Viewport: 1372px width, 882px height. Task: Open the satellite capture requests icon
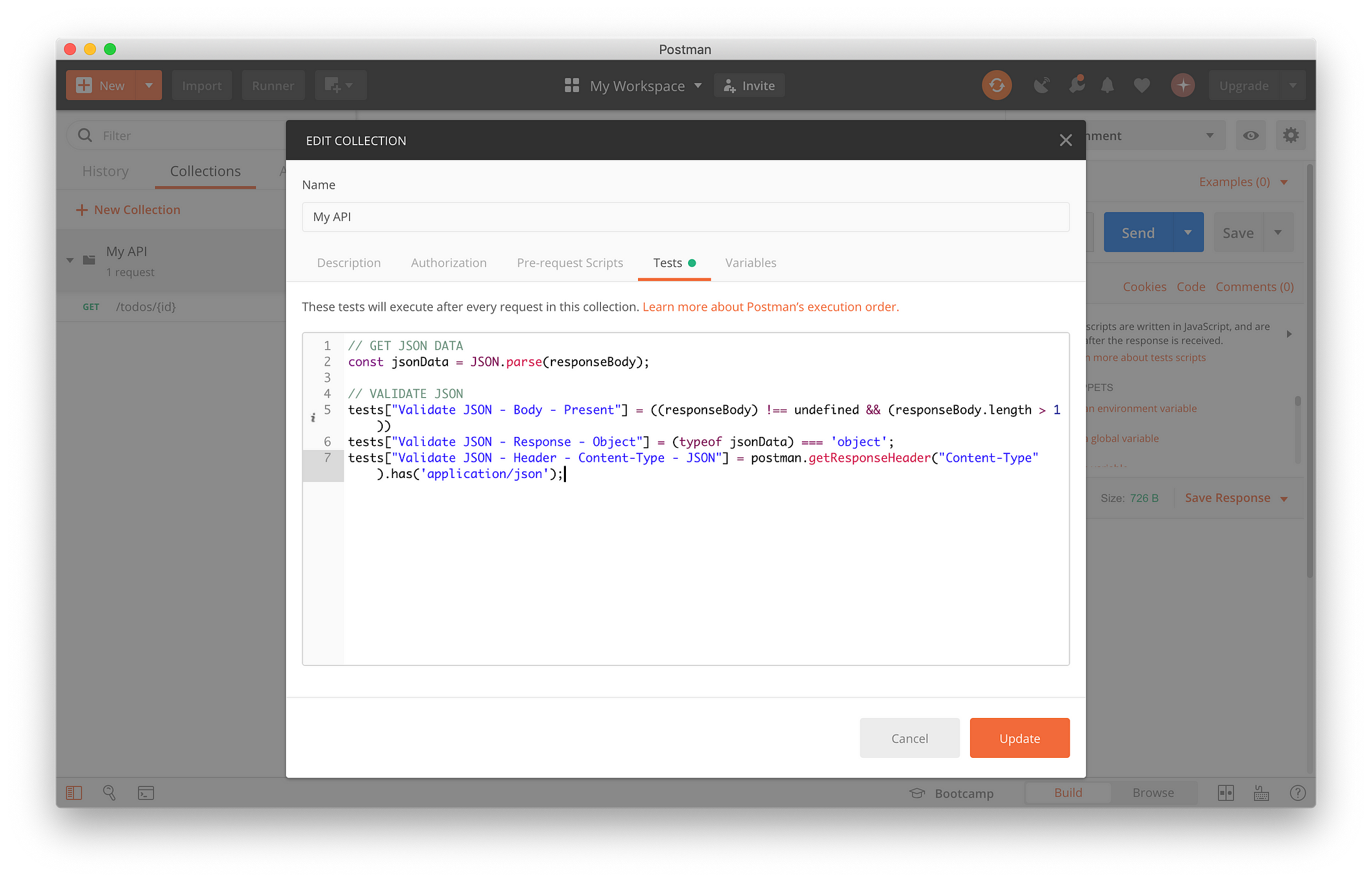point(1041,86)
